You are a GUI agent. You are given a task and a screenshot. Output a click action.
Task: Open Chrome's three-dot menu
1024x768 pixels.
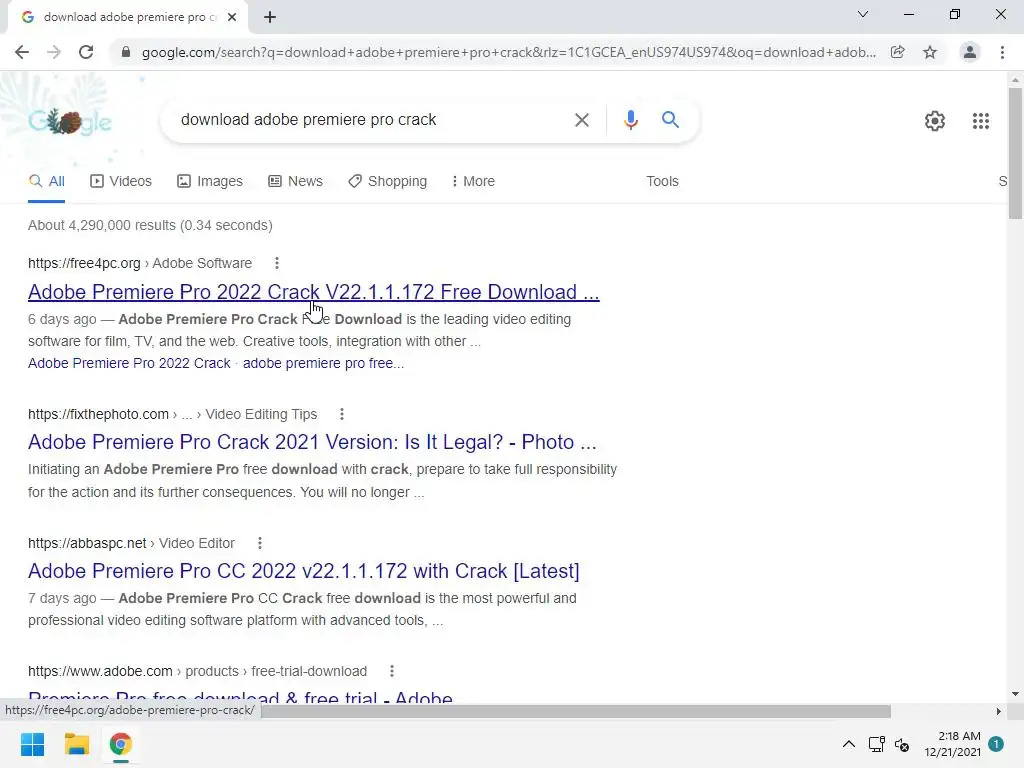(1002, 52)
